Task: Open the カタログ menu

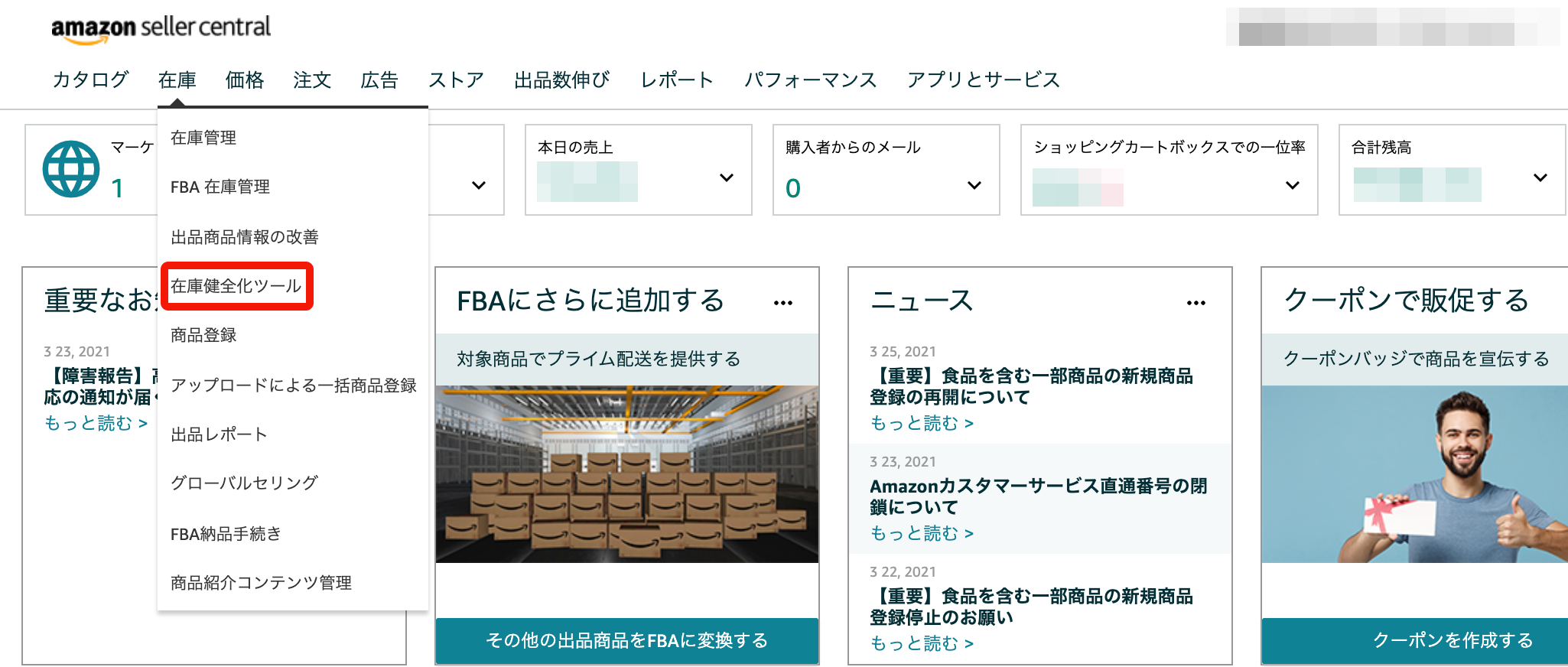Action: pyautogui.click(x=90, y=80)
